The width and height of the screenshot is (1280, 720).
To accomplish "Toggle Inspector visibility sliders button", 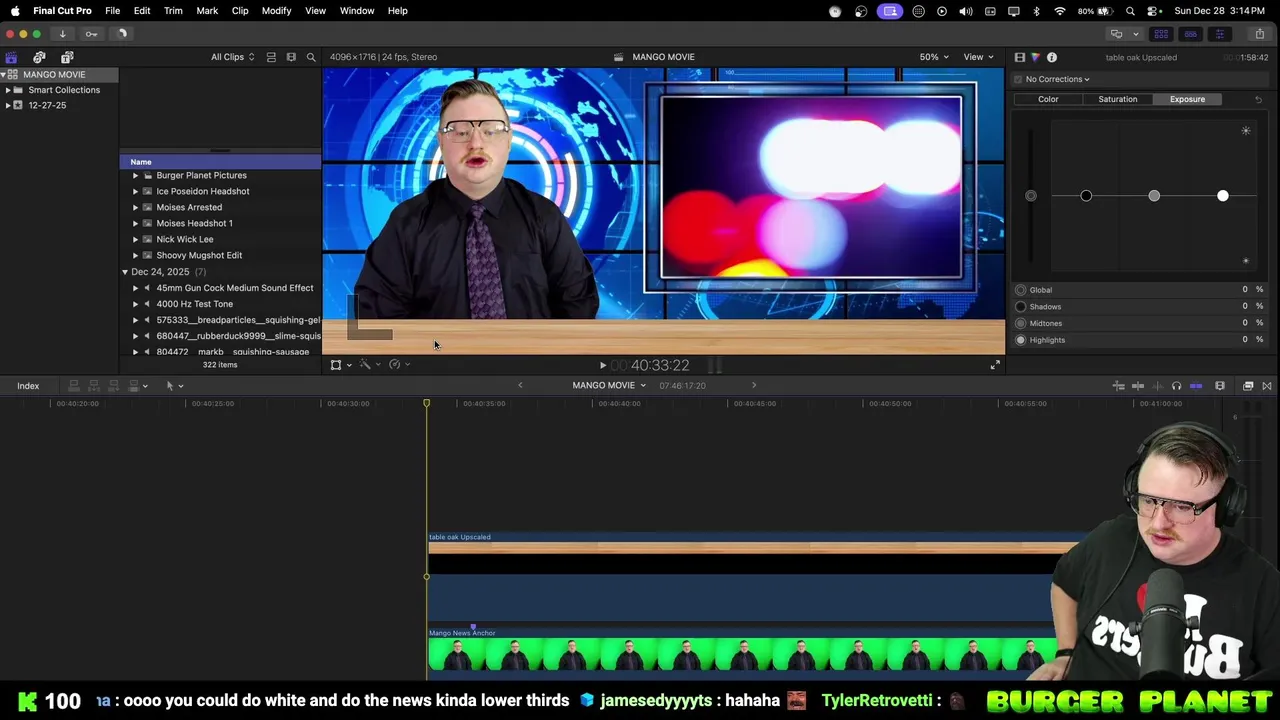I will pos(1220,34).
